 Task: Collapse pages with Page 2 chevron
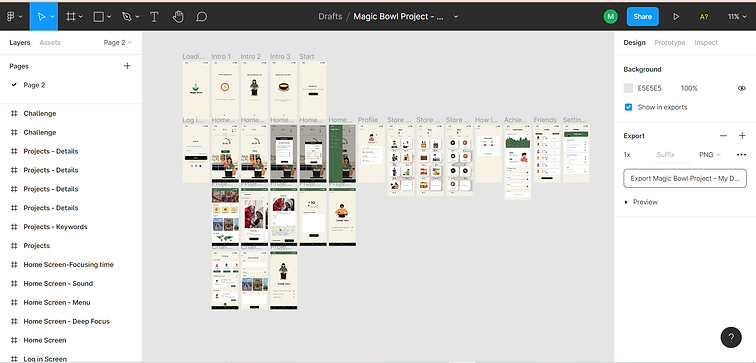(118, 42)
